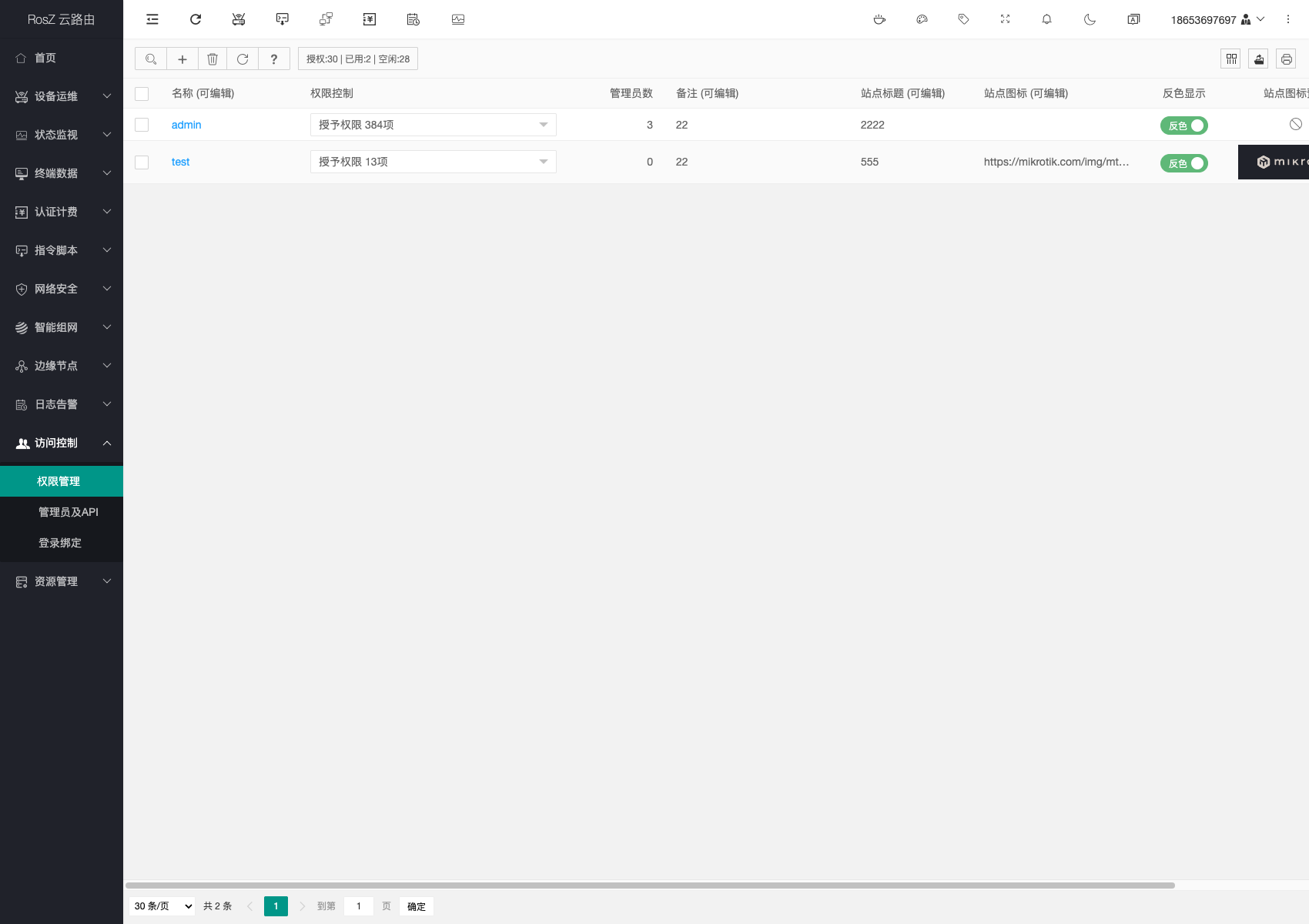
Task: Click the search magnifier icon in table toolbar
Action: coord(151,59)
